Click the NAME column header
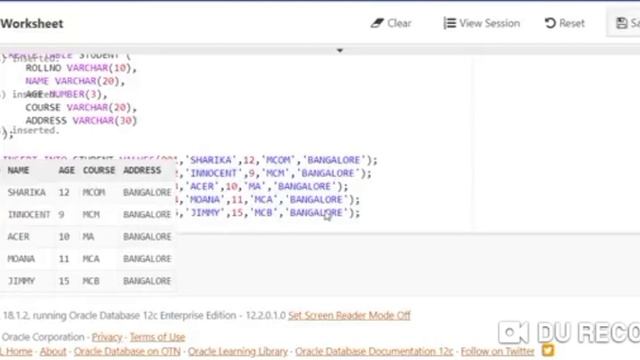 coord(18,170)
